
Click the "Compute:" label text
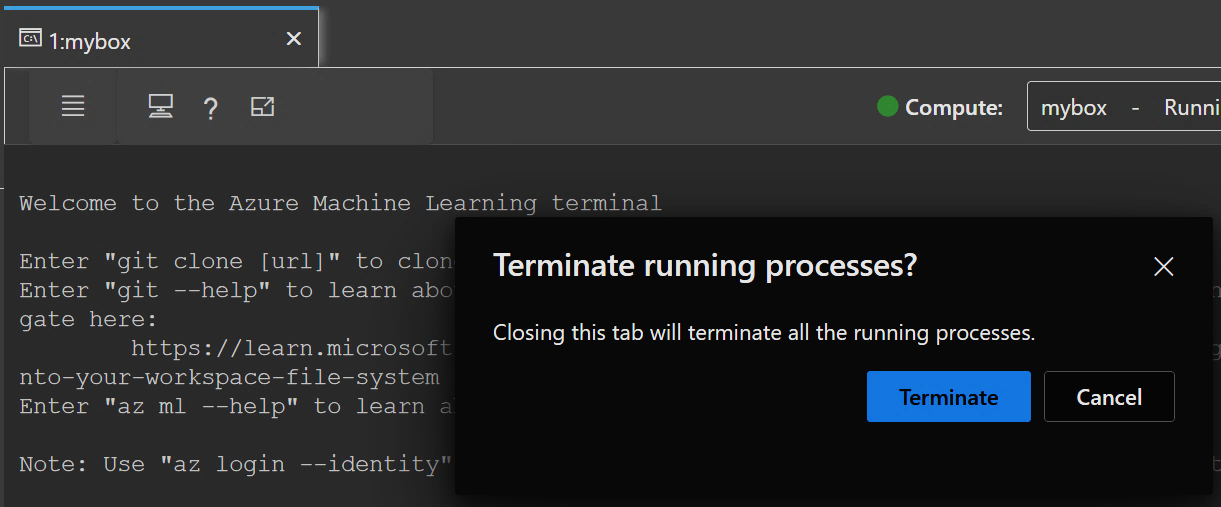point(954,108)
